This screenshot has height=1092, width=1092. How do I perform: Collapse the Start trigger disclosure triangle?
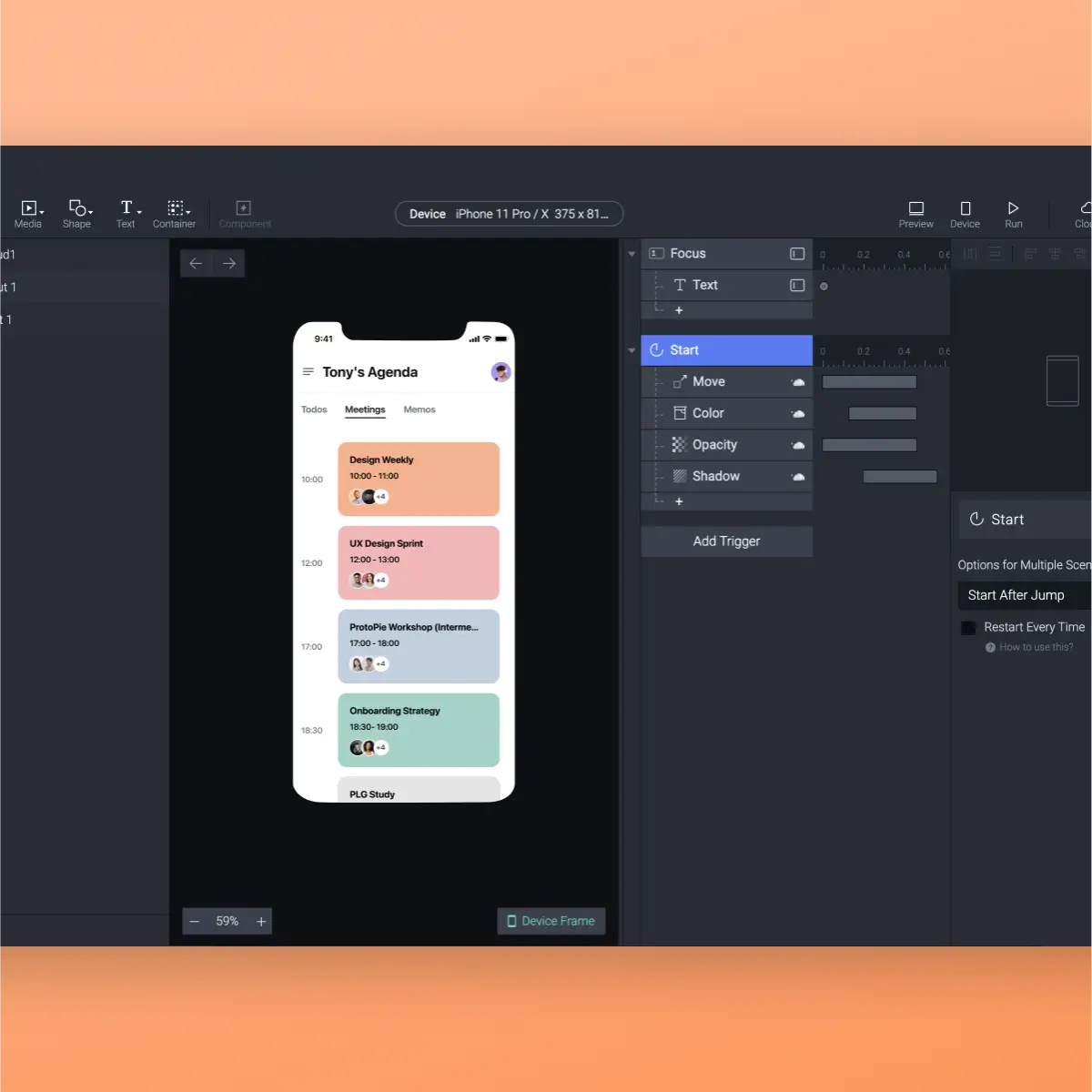point(632,350)
